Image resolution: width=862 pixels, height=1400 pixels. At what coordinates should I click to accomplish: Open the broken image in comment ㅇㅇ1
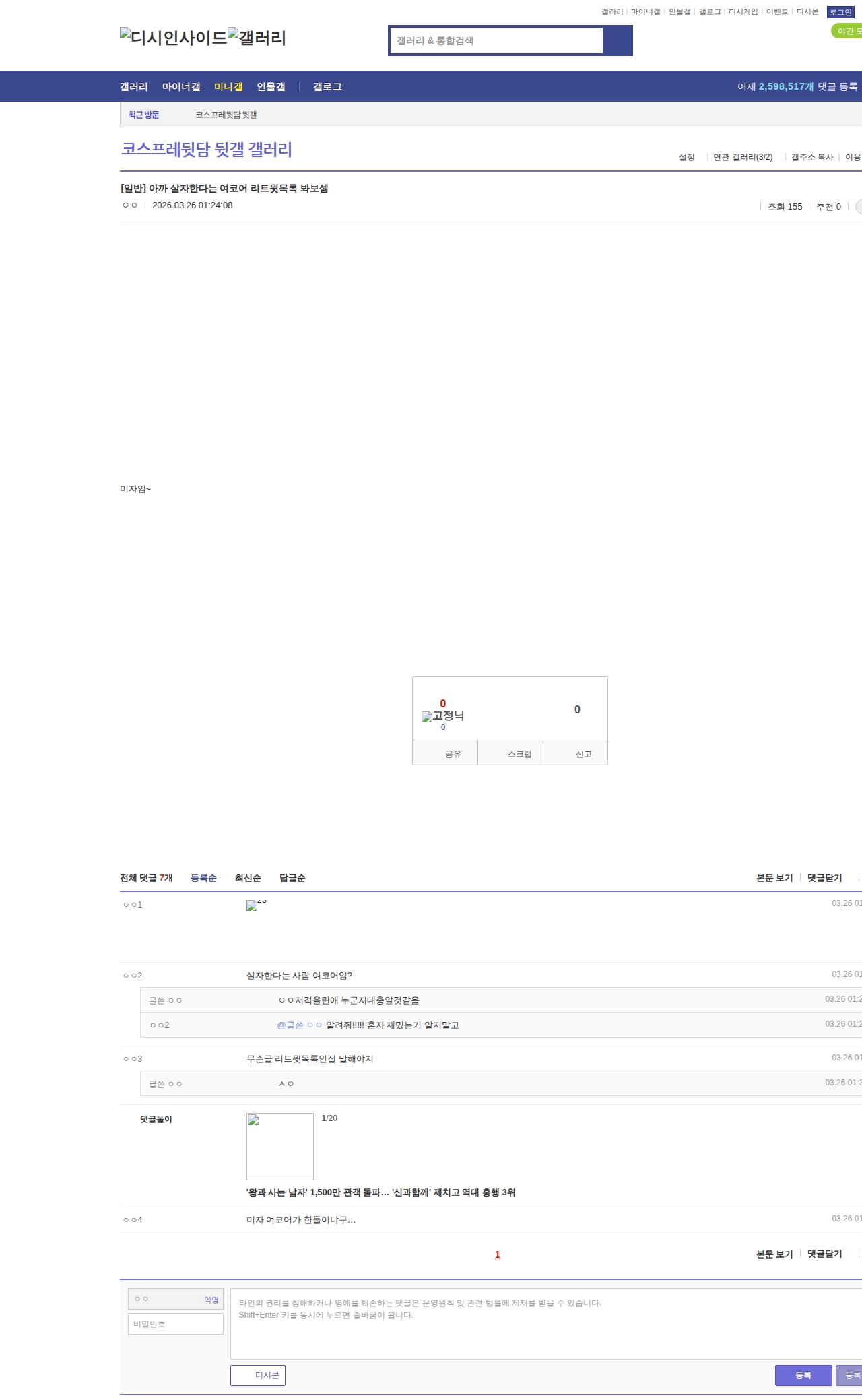pyautogui.click(x=257, y=905)
